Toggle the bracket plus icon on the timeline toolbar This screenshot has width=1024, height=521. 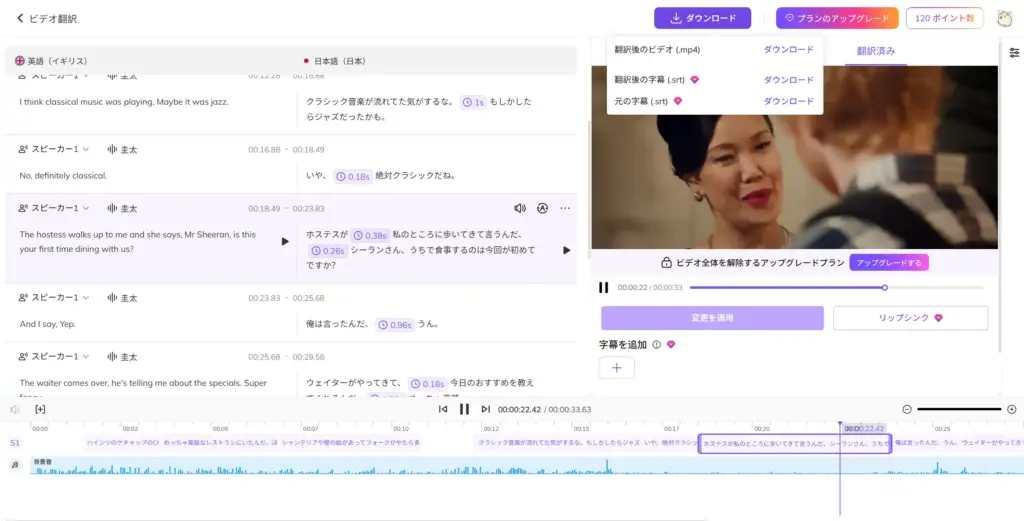pos(40,409)
